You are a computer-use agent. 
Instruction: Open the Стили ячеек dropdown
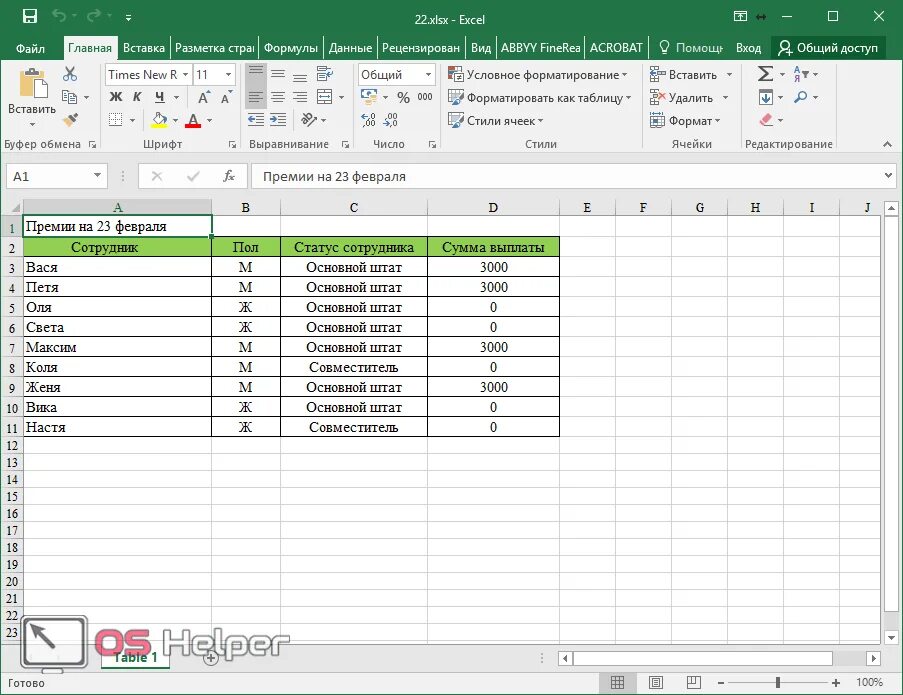coord(496,121)
